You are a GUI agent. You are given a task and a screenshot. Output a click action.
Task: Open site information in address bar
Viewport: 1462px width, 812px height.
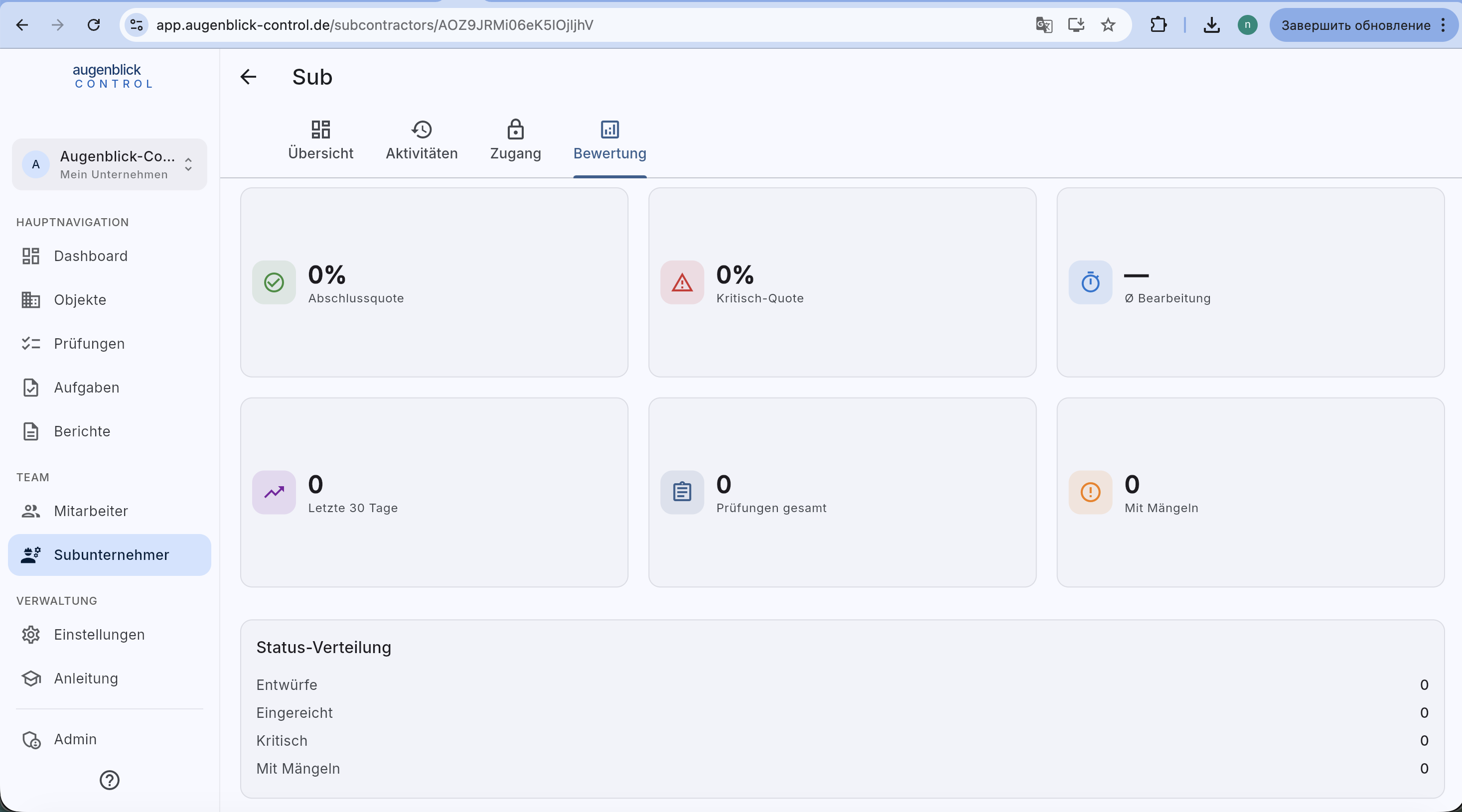point(136,25)
